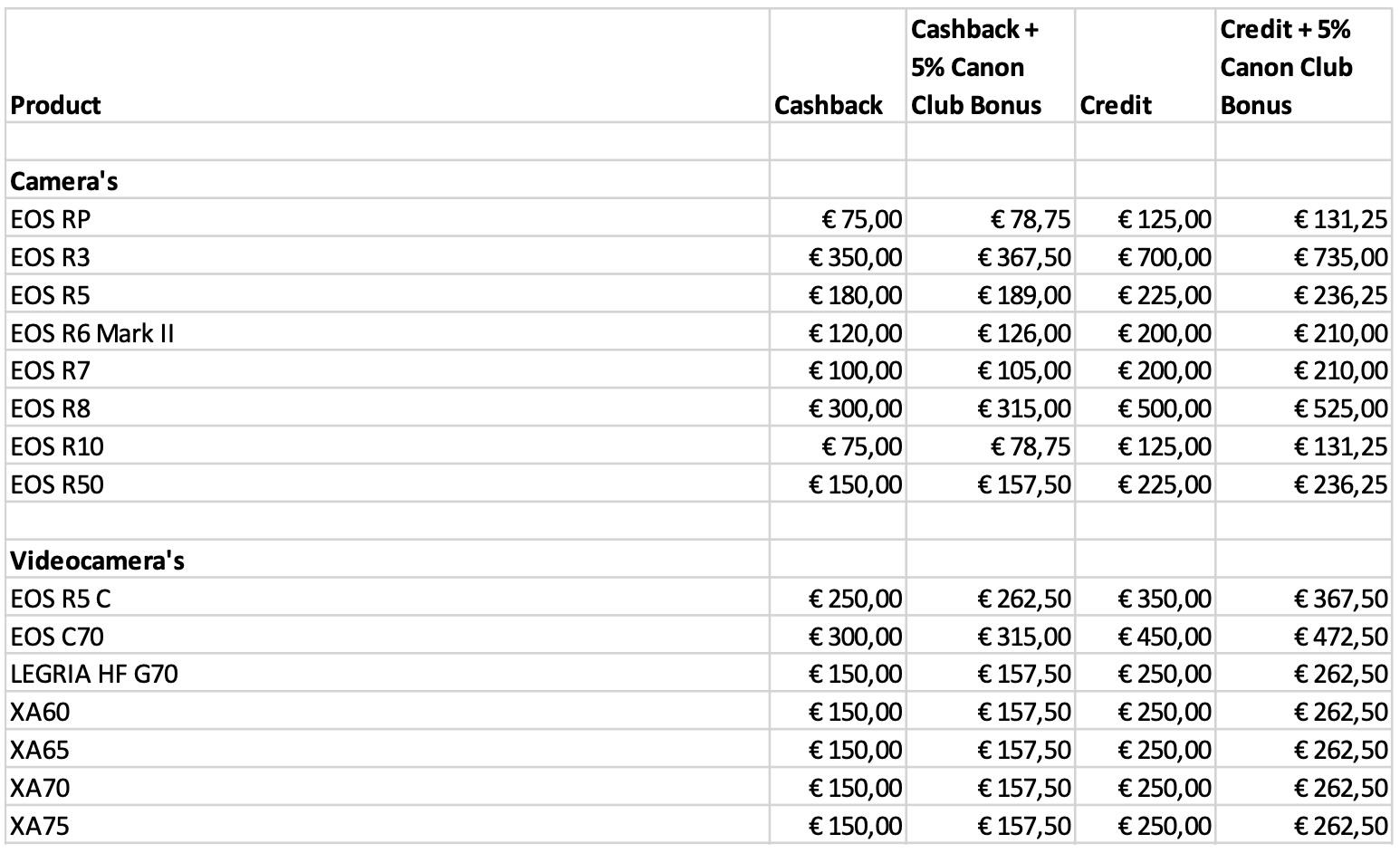1400x853 pixels.
Task: Click the EOS R5 Credit value € 225,00
Action: coord(1165,295)
